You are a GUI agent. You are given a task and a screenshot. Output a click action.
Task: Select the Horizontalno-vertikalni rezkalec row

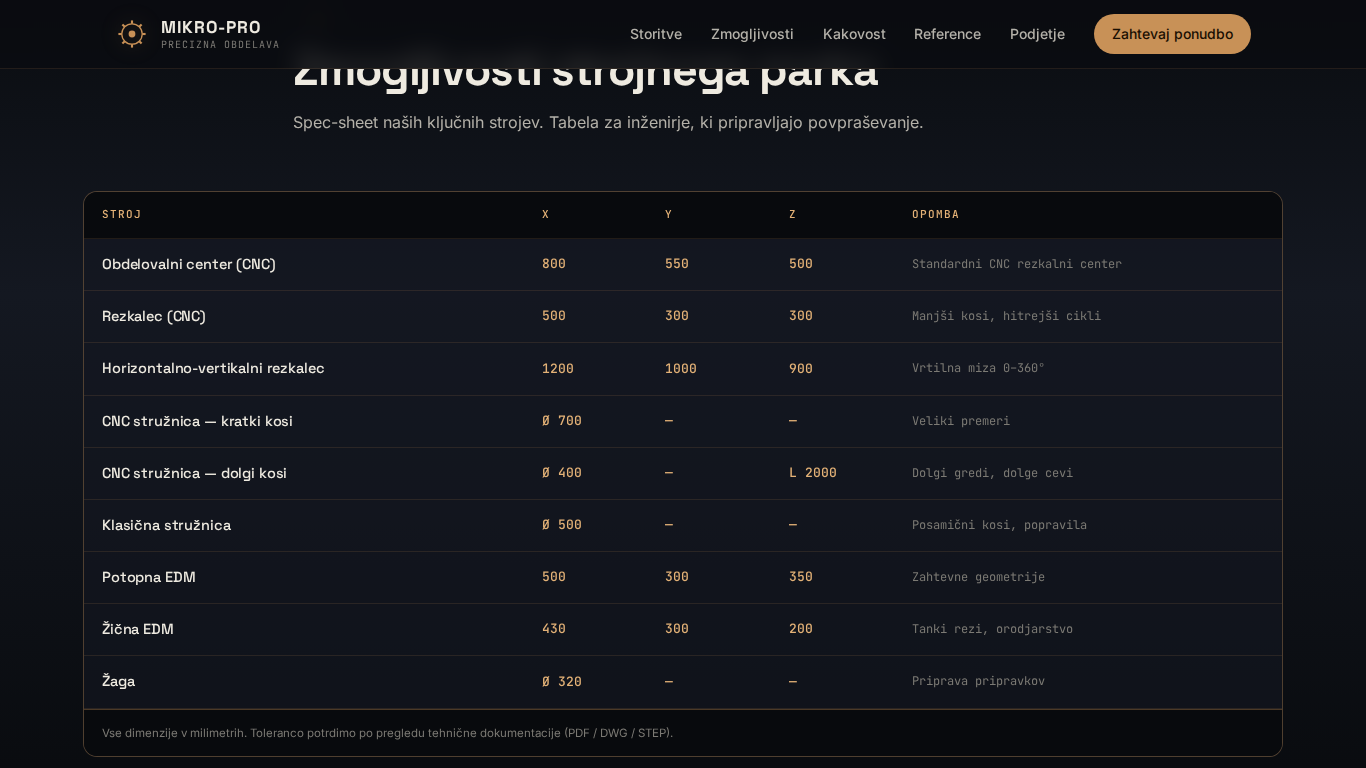(213, 368)
